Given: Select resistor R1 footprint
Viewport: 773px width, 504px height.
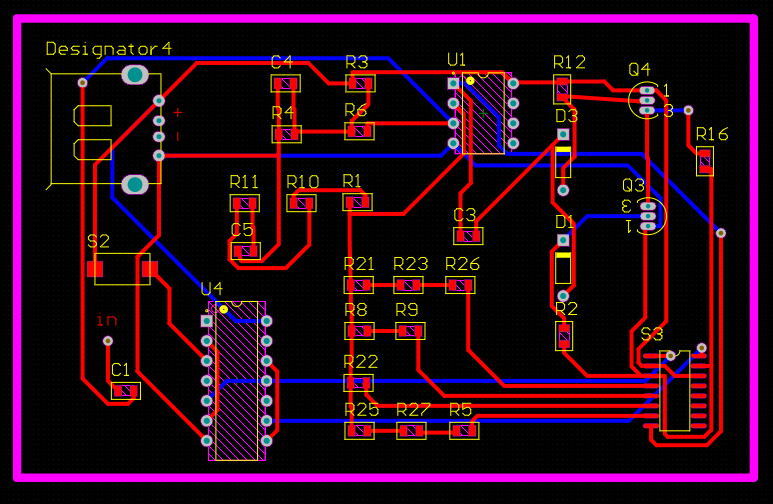Looking at the screenshot, I should pyautogui.click(x=357, y=202).
